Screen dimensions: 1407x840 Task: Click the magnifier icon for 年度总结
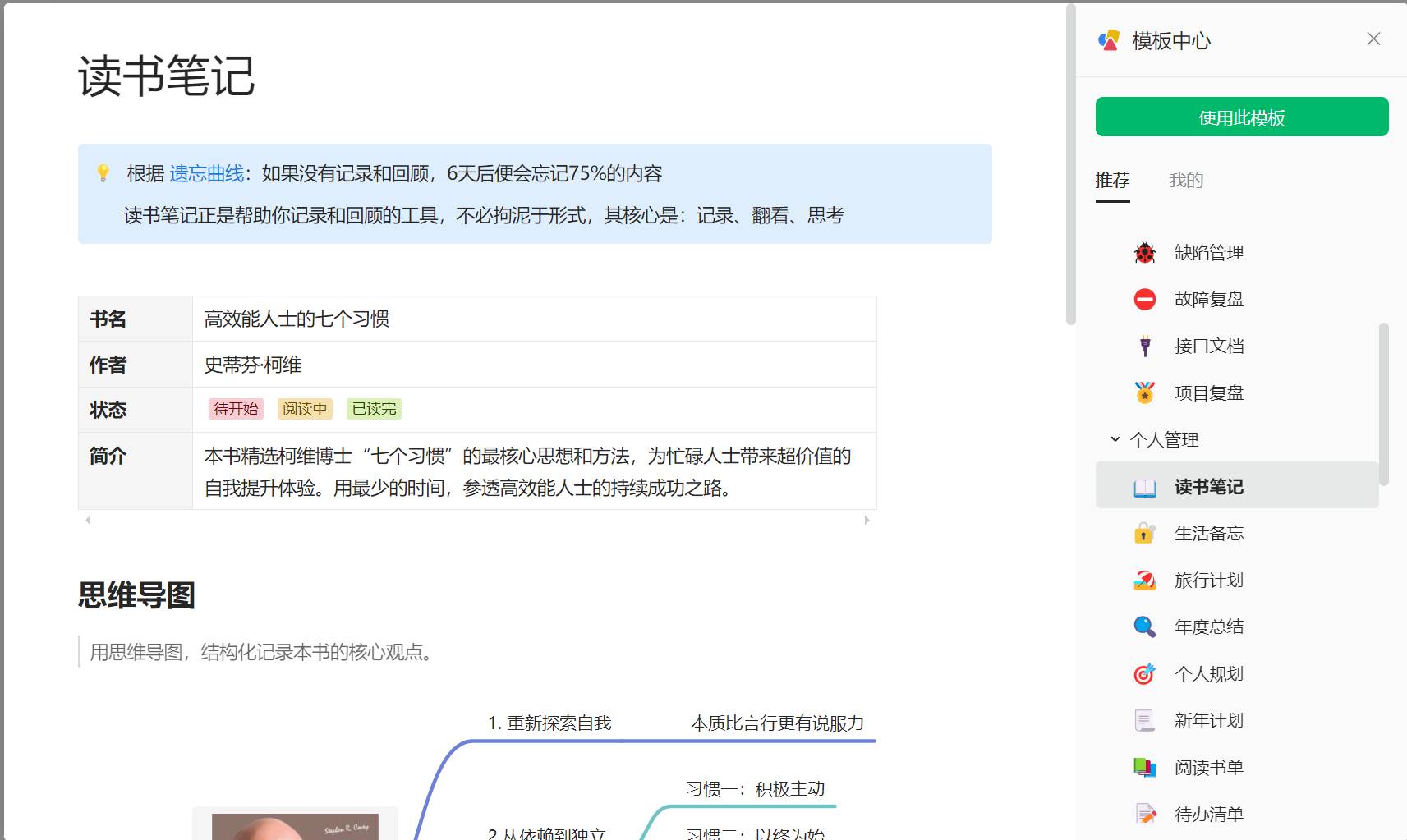[1145, 627]
